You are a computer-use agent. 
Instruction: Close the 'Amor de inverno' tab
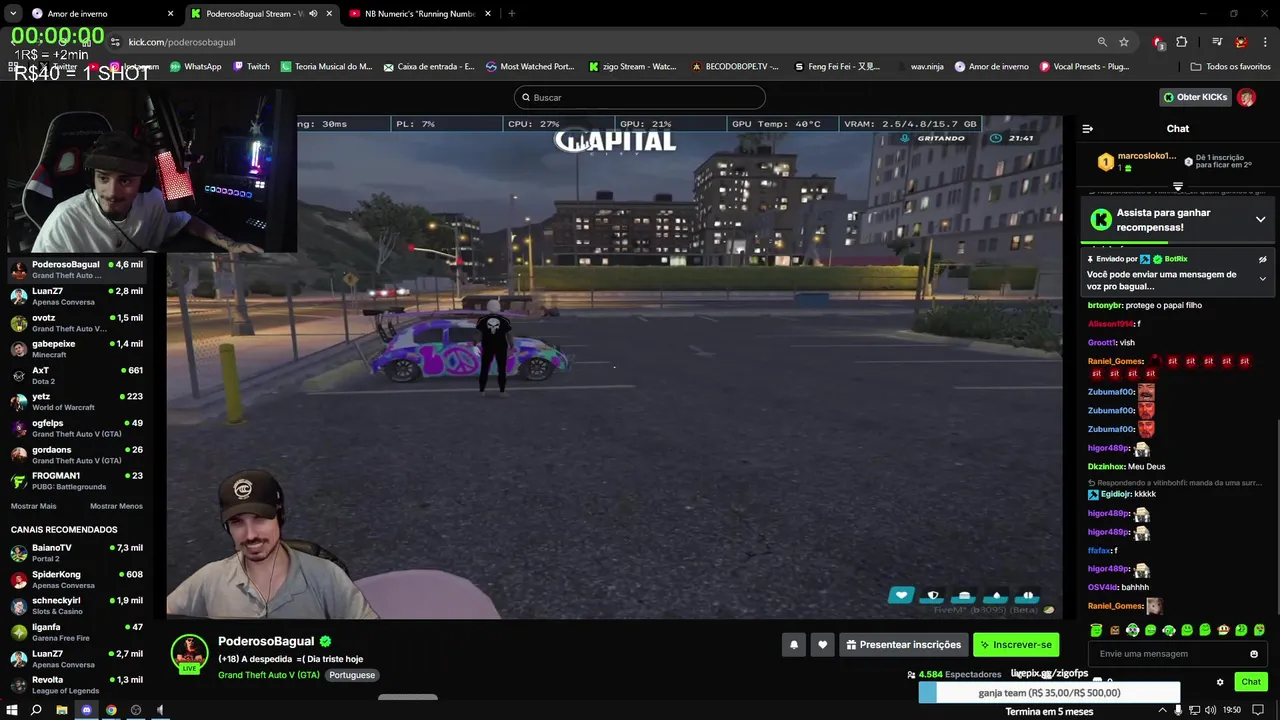(x=170, y=14)
